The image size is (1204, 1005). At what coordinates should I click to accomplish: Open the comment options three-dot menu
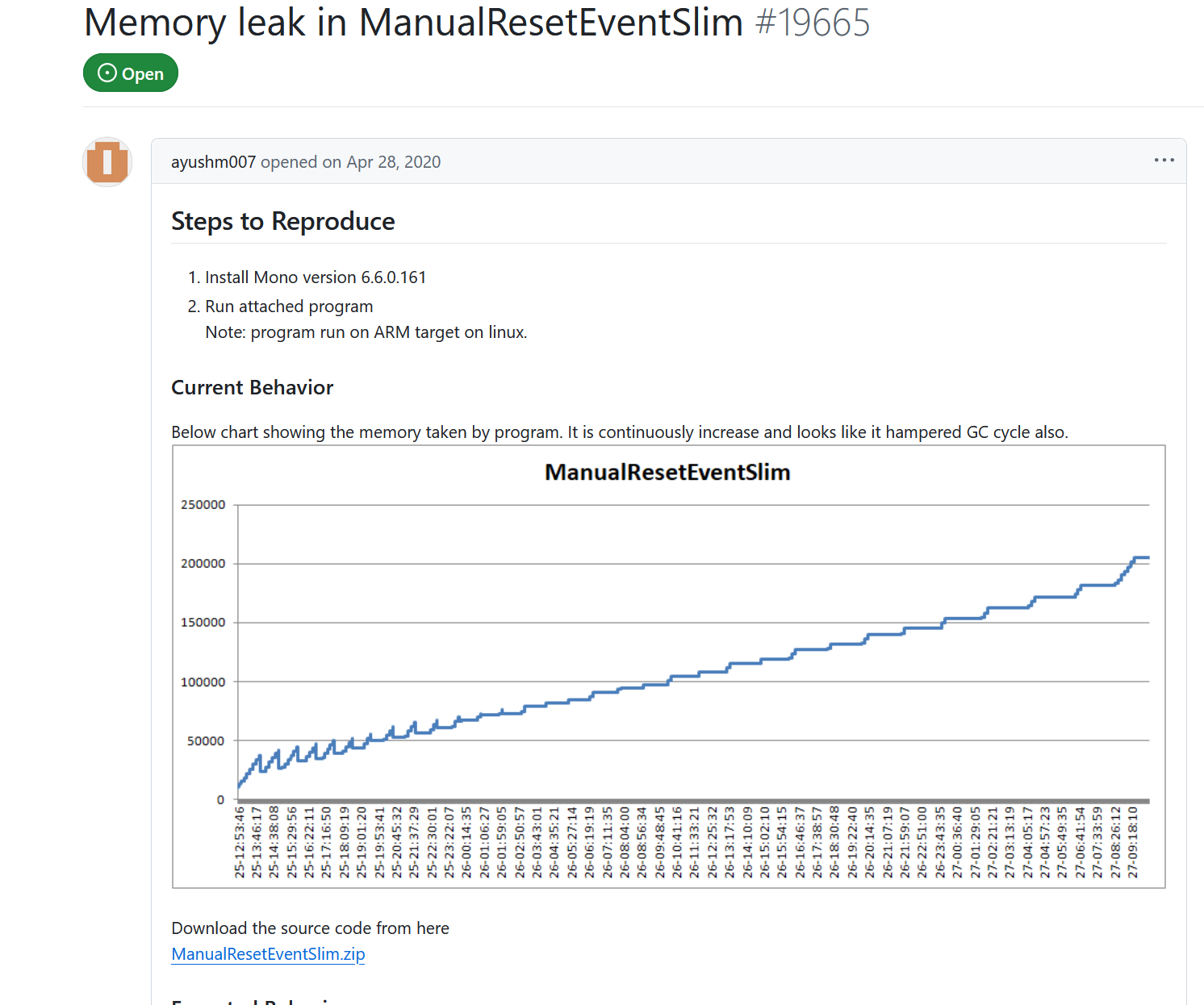[1164, 161]
